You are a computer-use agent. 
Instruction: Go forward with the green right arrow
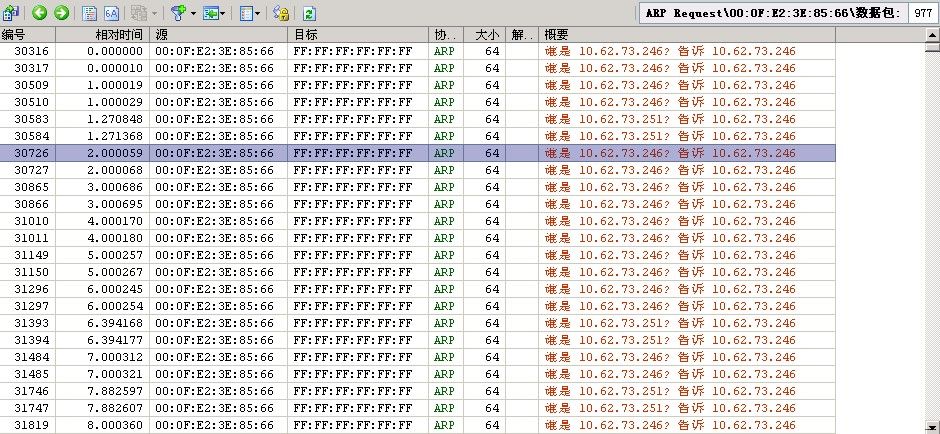coord(62,13)
